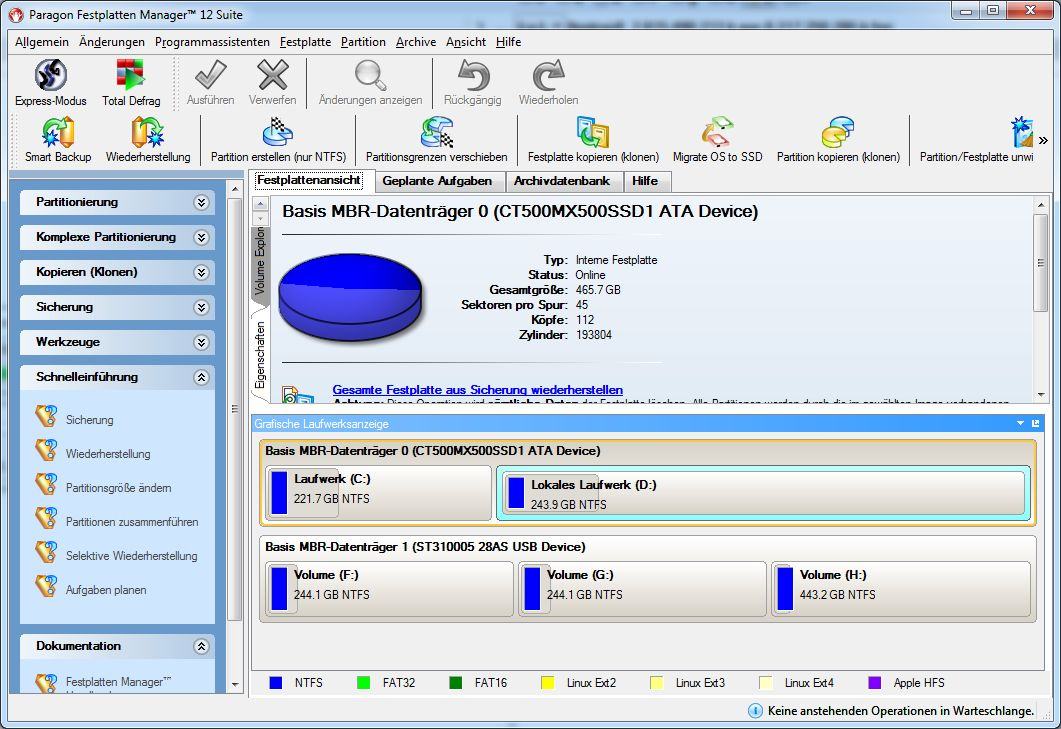The width and height of the screenshot is (1061, 729).
Task: Switch to the Archivdatenbank tab
Action: (x=562, y=181)
